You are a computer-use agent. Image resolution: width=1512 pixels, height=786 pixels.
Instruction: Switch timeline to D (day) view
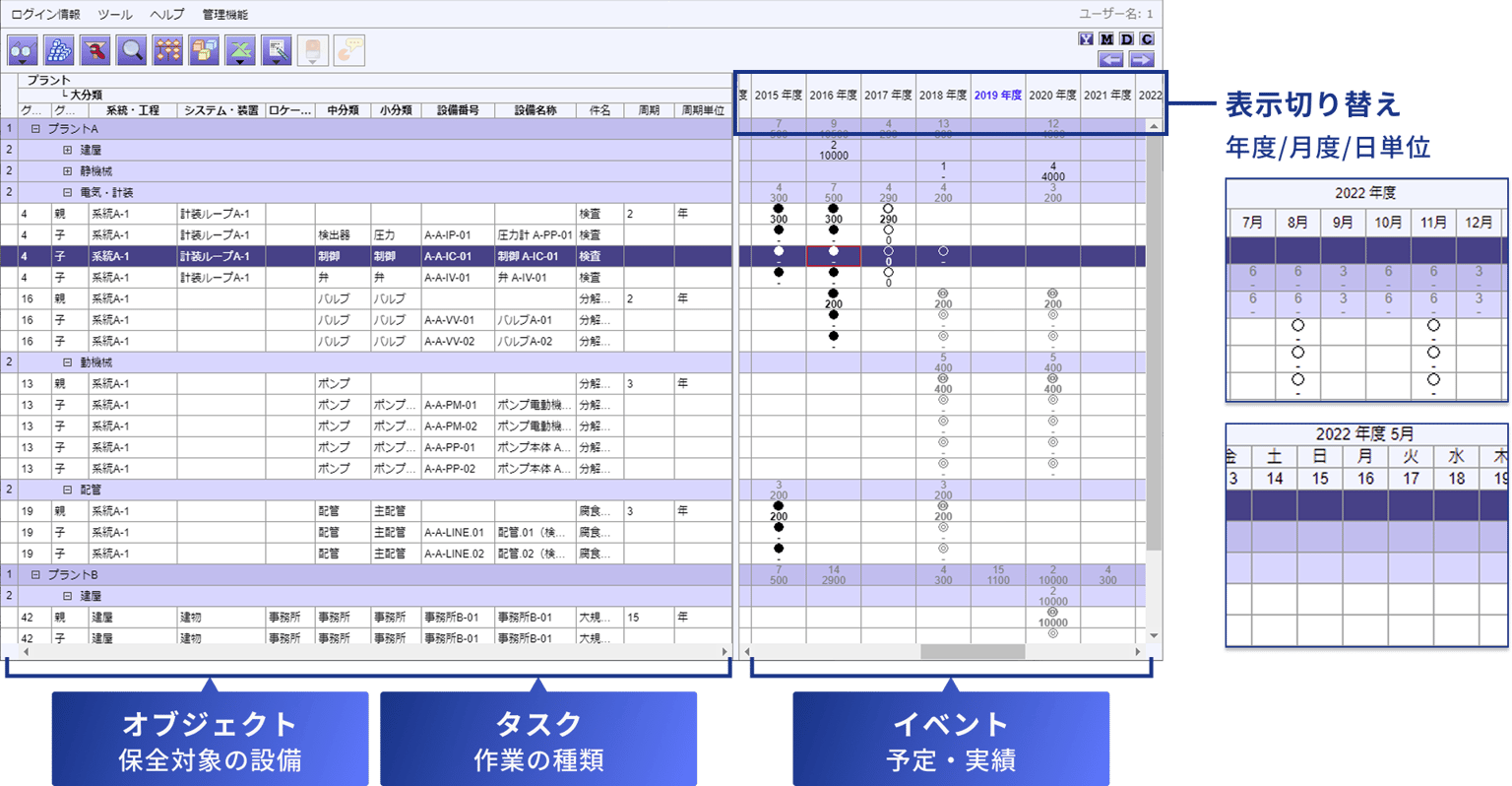coord(1127,39)
